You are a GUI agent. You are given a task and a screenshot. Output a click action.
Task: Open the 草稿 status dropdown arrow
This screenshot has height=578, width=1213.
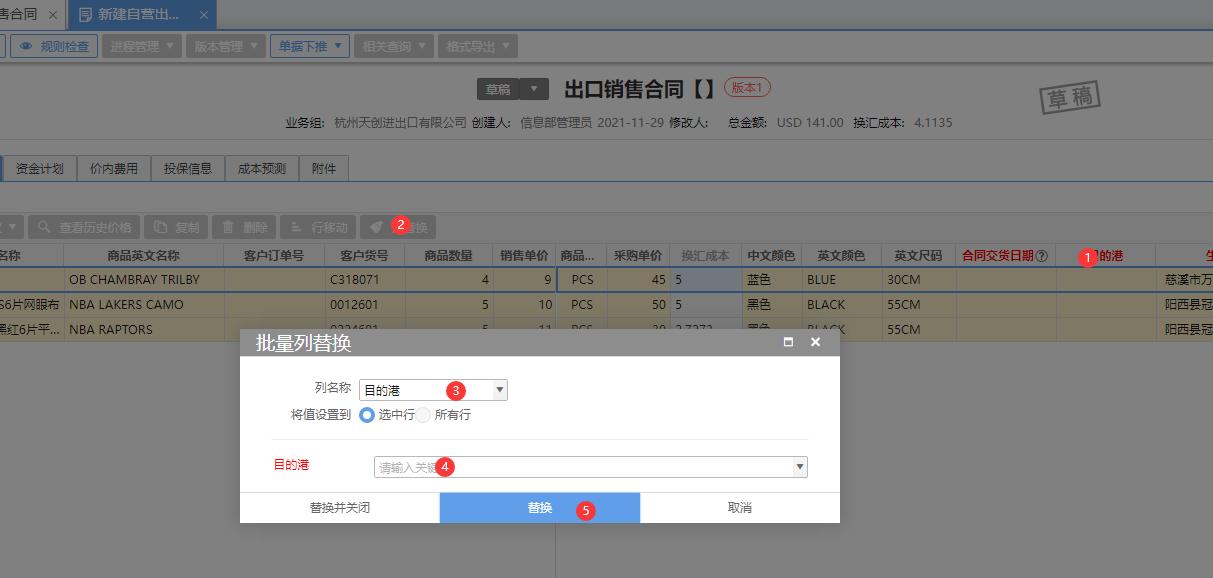coord(534,88)
